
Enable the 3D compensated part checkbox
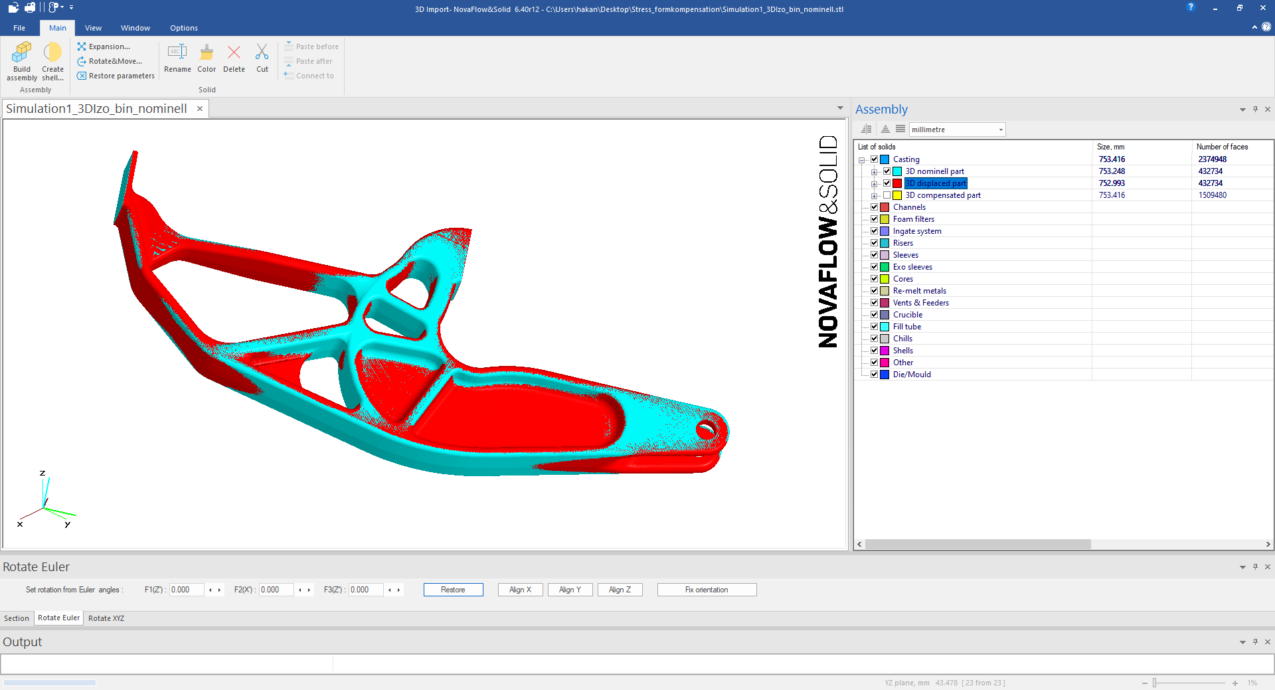pyautogui.click(x=887, y=195)
